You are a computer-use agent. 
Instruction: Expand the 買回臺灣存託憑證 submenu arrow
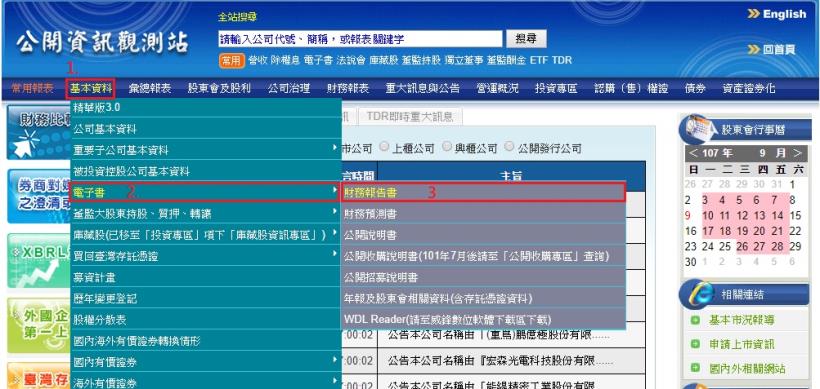point(335,254)
